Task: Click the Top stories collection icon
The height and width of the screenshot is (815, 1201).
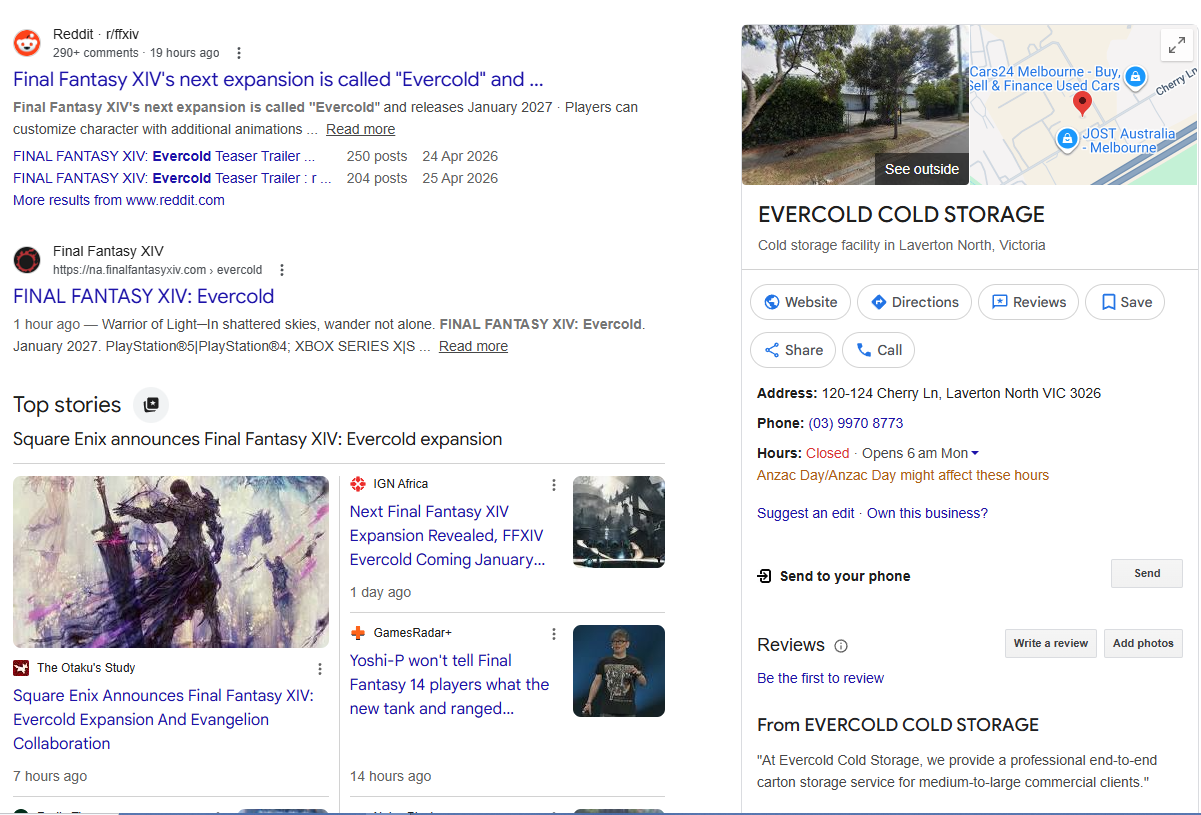Action: click(151, 405)
